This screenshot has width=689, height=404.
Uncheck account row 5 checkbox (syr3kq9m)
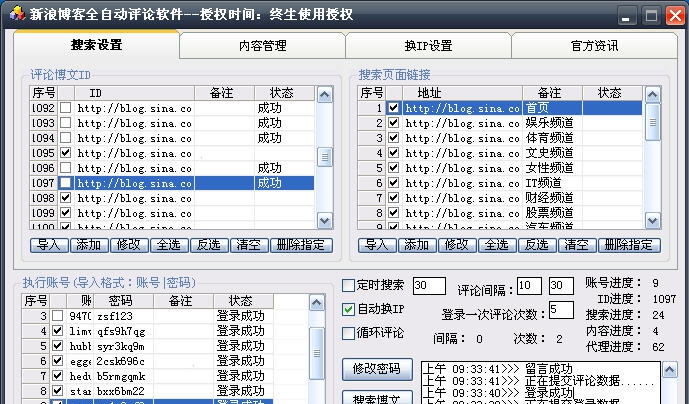coord(58,346)
